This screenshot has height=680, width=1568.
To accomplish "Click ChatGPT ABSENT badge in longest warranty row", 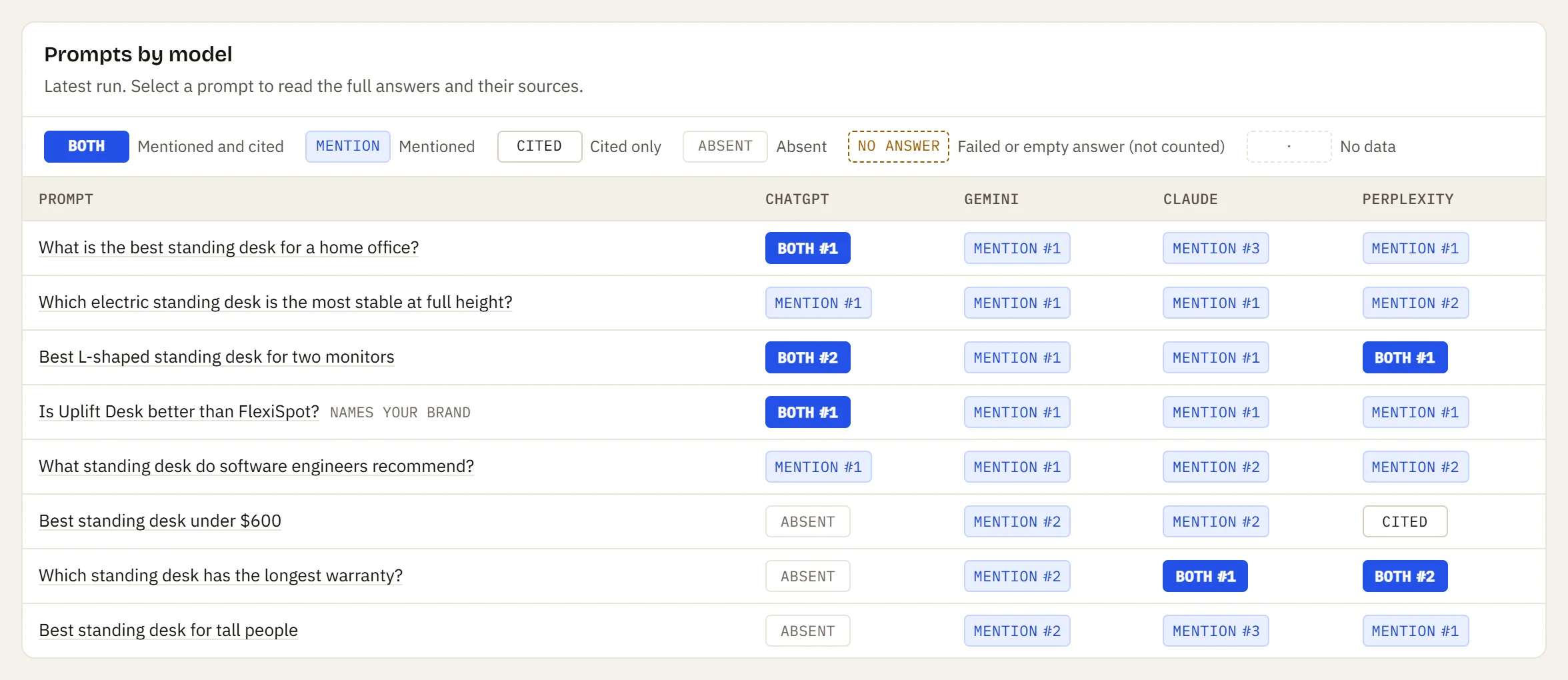I will pyautogui.click(x=807, y=576).
